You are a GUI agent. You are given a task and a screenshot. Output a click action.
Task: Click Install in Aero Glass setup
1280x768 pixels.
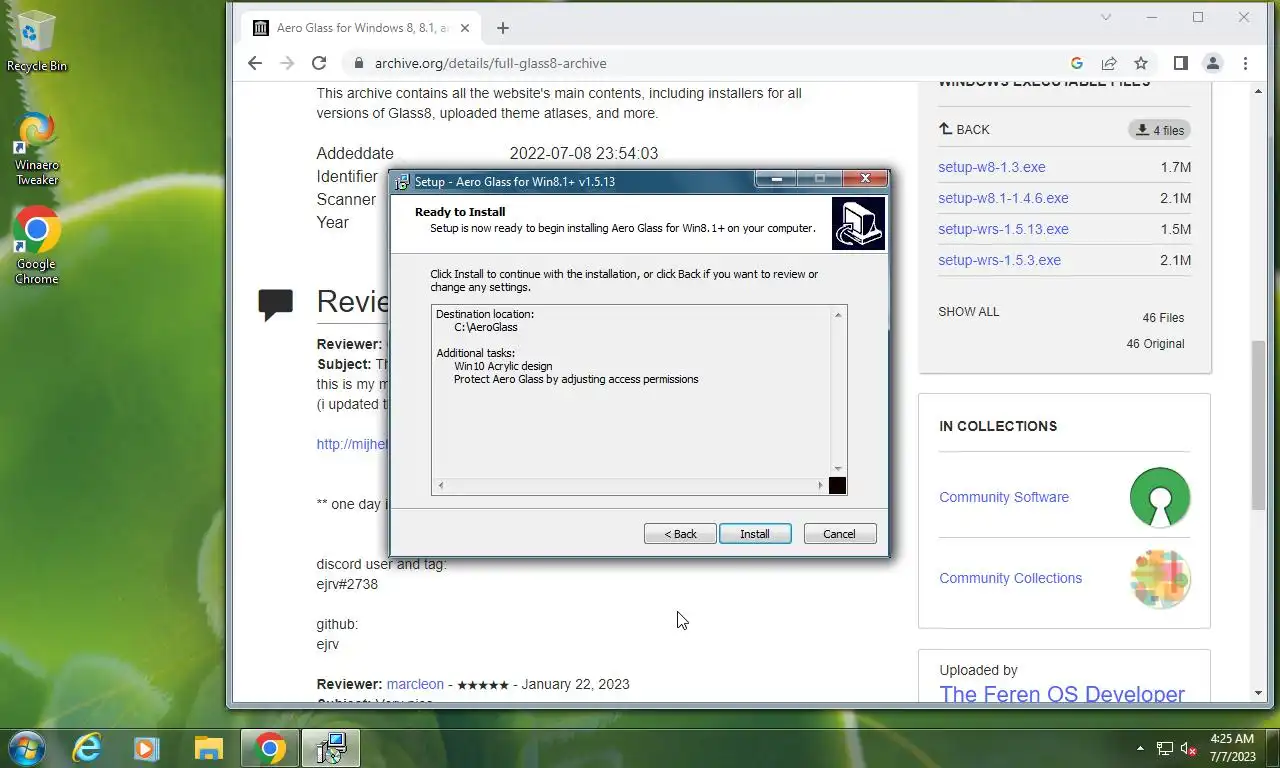pyautogui.click(x=755, y=534)
